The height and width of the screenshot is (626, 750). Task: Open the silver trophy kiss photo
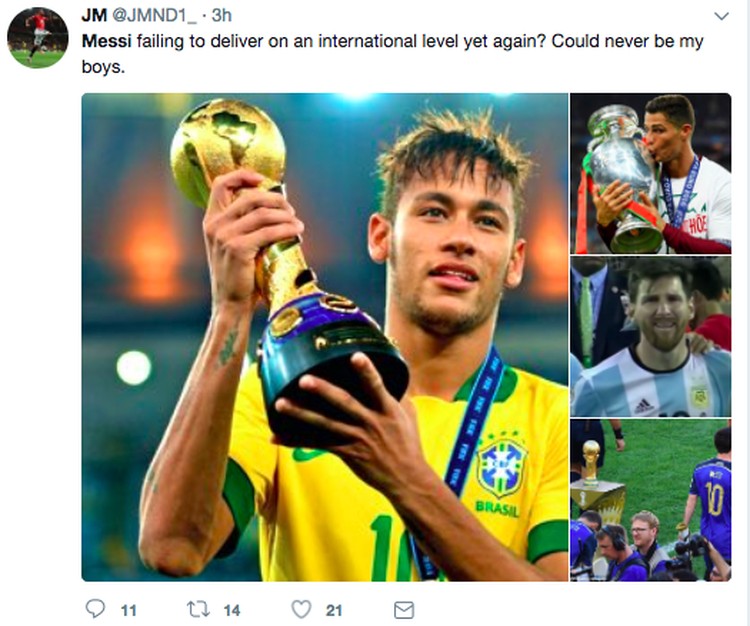coord(651,173)
